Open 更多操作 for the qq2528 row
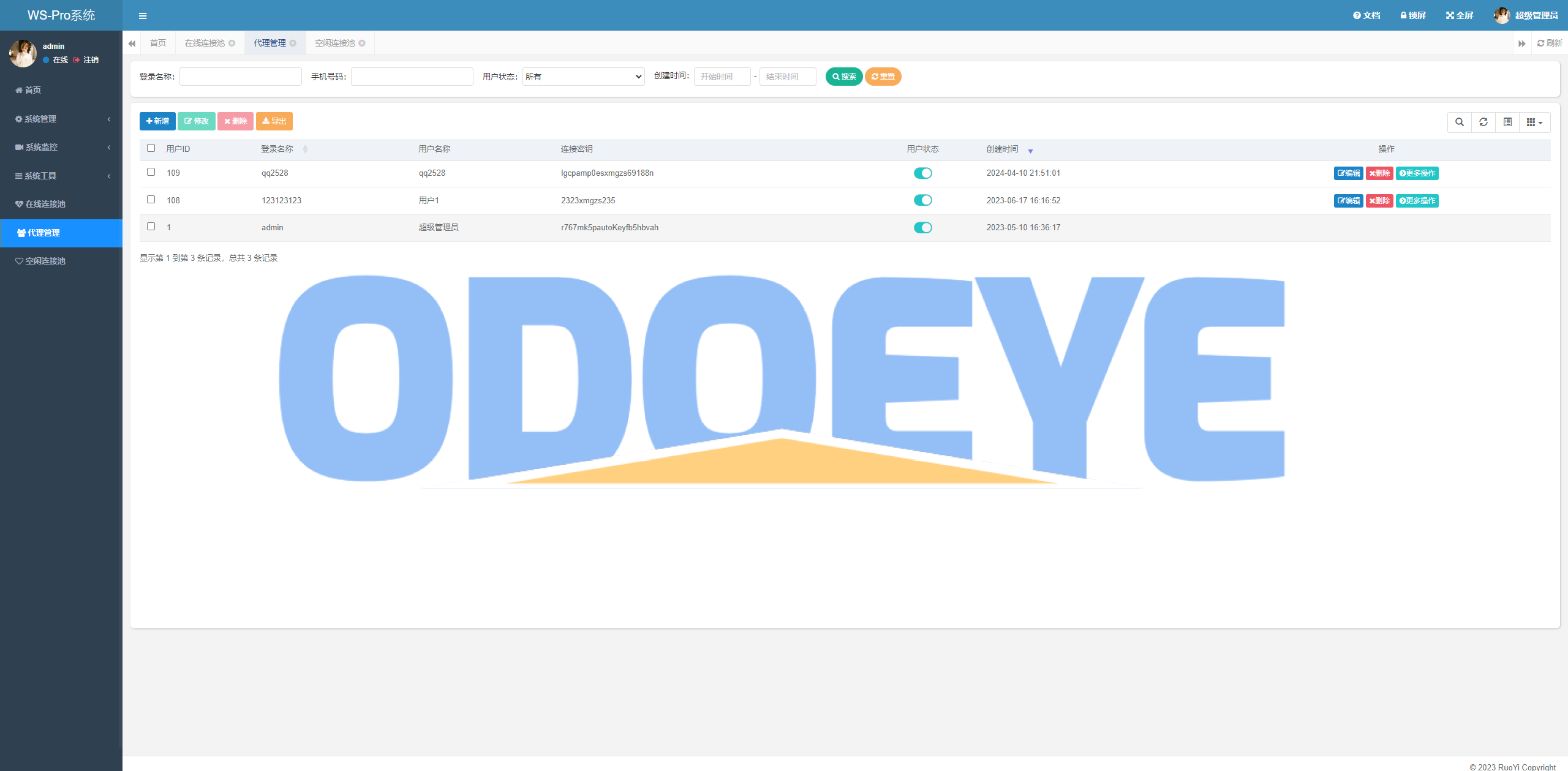The width and height of the screenshot is (1568, 771). [1417, 173]
